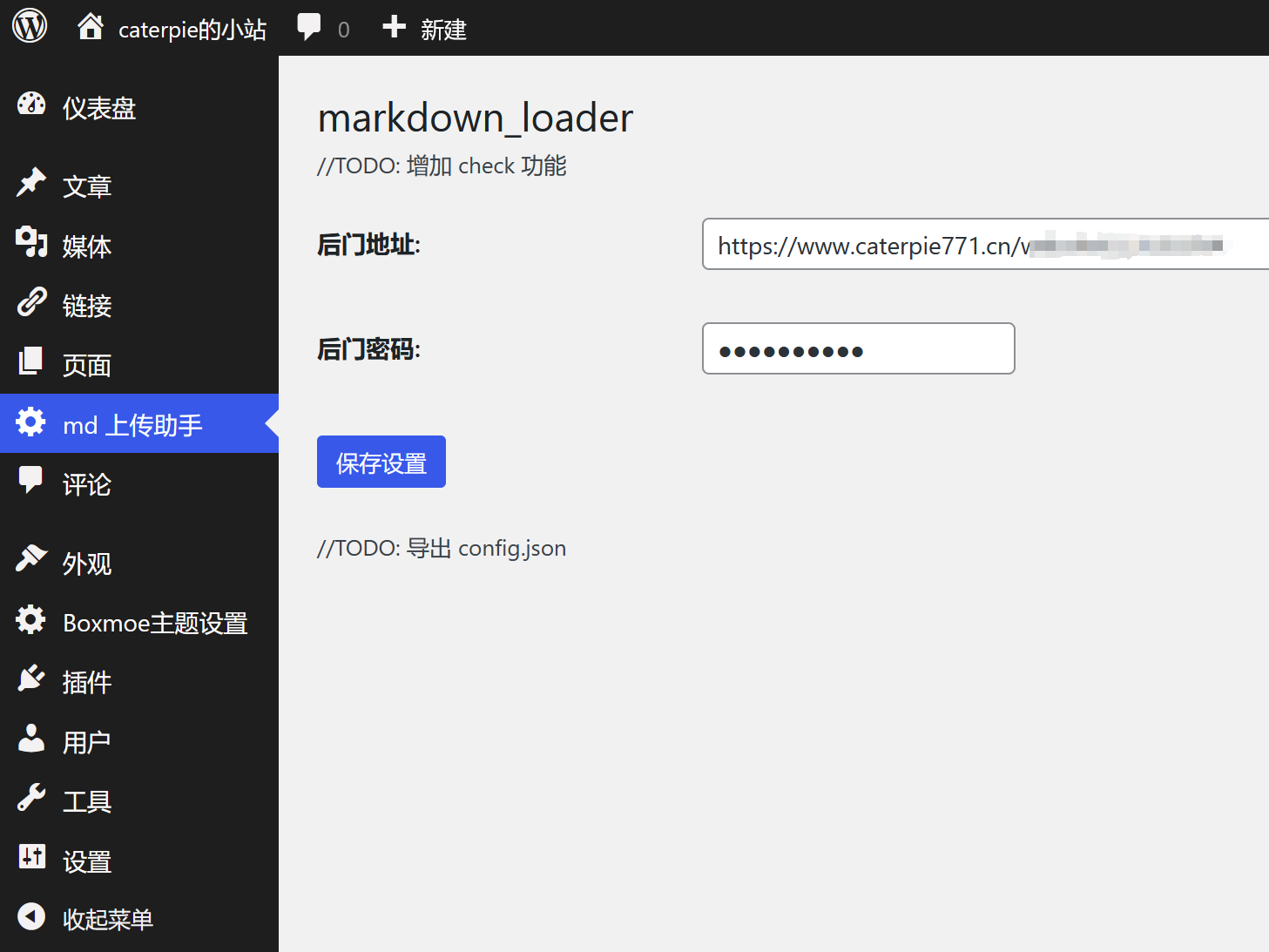Click the plus icon for 新建
Image resolution: width=1269 pixels, height=952 pixels.
point(394,27)
